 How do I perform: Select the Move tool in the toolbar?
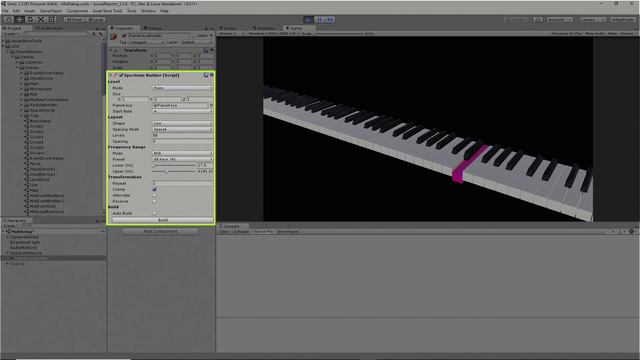[19, 20]
